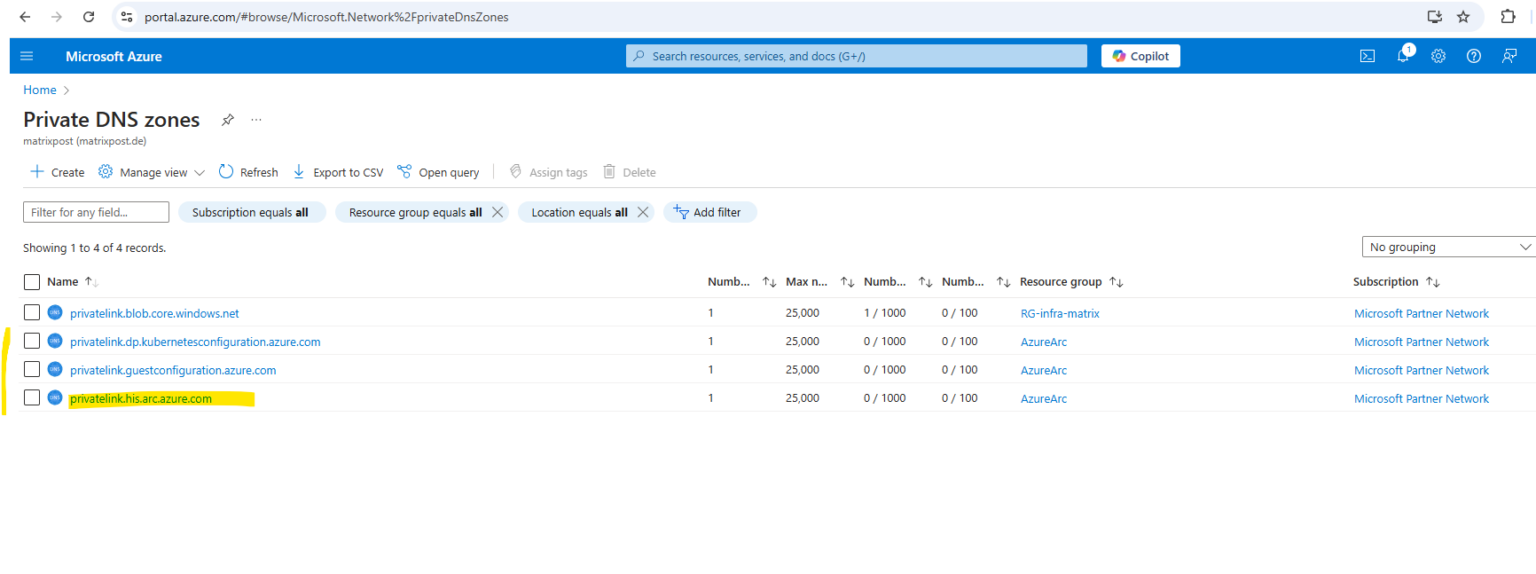
Task: Tick checkbox for privatelink.his.arc.azure.com row
Action: pyautogui.click(x=32, y=398)
